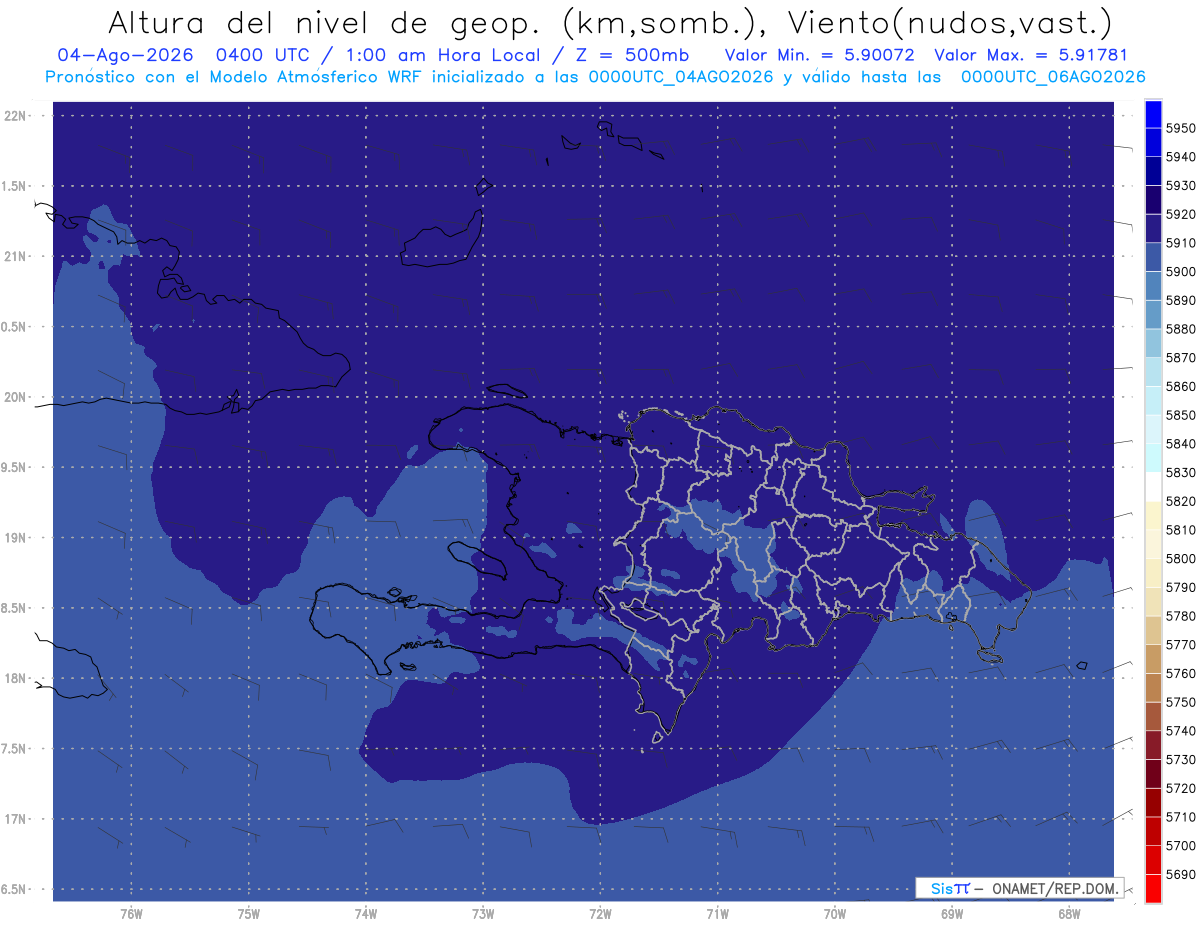1200x927 pixels.
Task: Click the legend swatch between 5770 and 5780
Action: tap(1153, 631)
